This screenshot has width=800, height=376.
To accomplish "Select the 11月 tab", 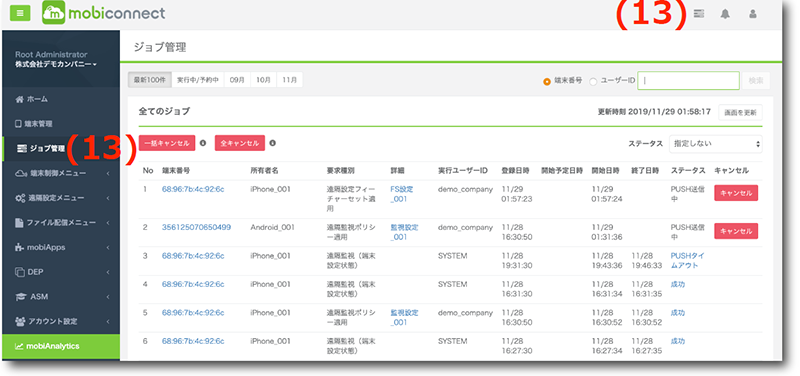I will coord(290,80).
